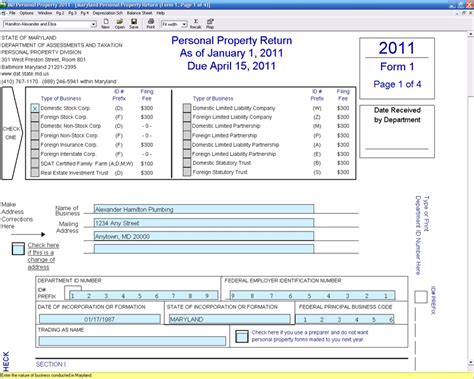Click the status bar hint text
This screenshot has height=379, width=474.
coord(46,375)
